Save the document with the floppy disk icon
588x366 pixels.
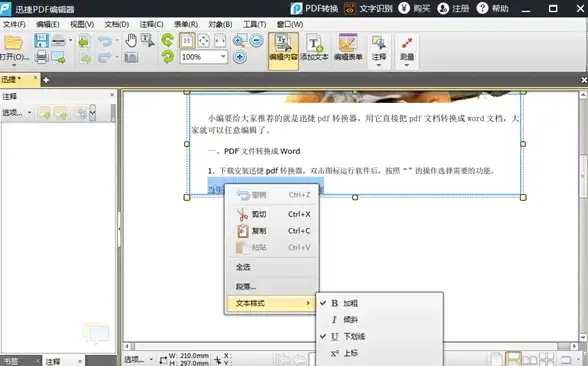coord(41,40)
